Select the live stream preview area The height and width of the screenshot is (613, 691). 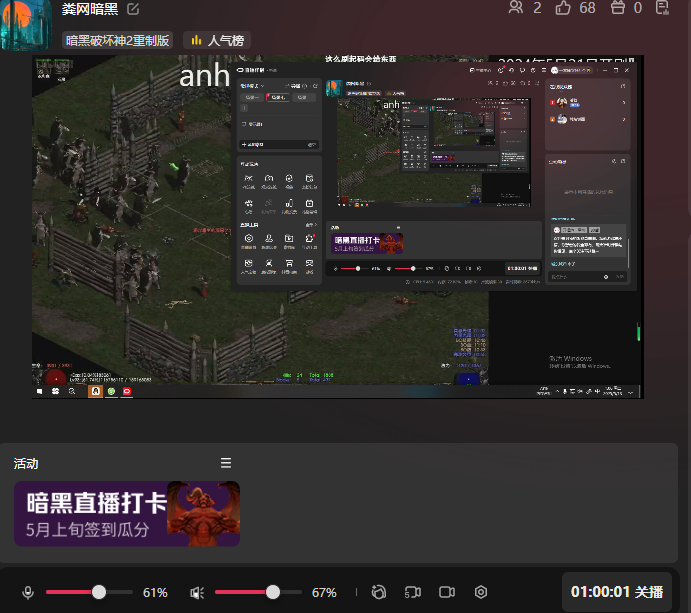click(x=338, y=227)
